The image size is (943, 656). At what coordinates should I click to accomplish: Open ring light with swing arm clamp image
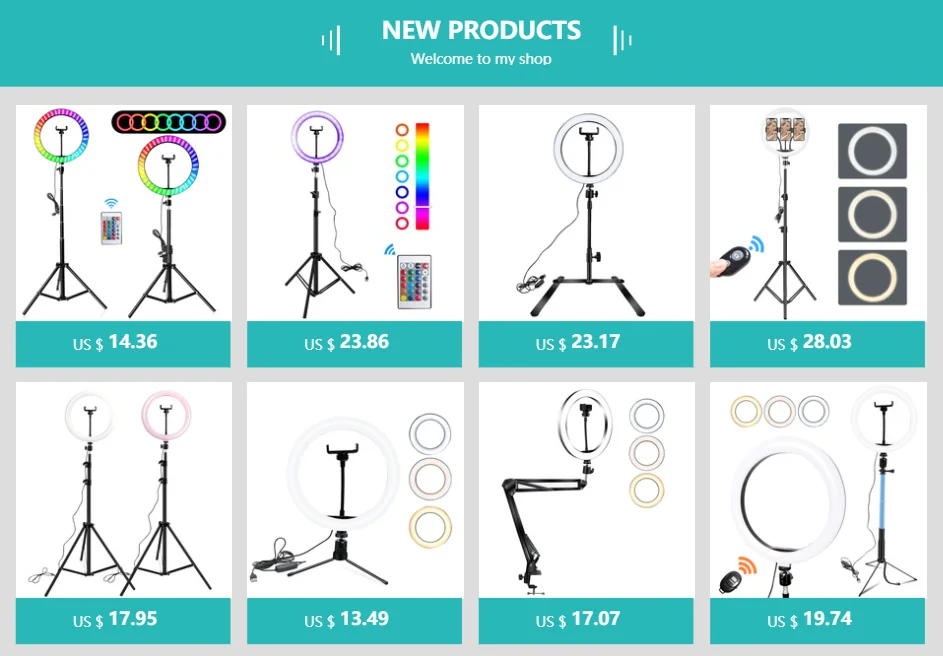586,490
